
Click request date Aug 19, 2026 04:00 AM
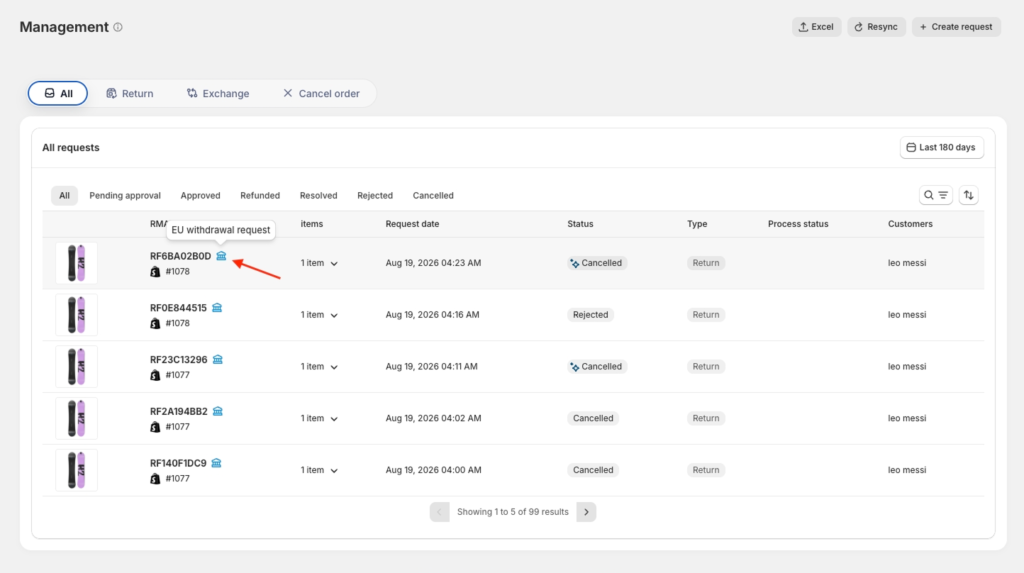pyautogui.click(x=433, y=470)
